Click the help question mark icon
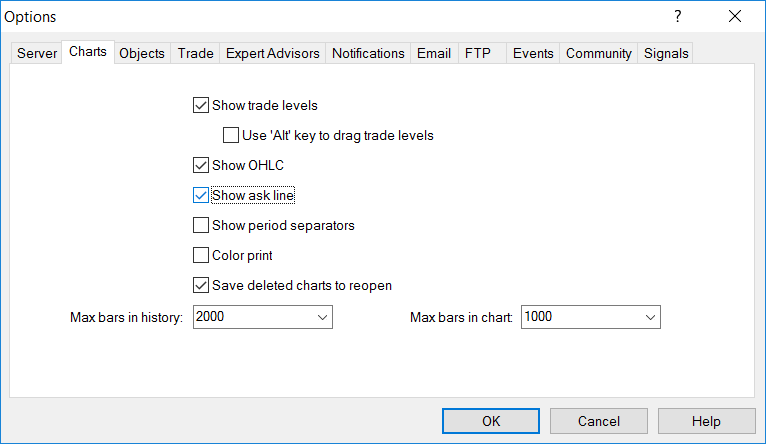The width and height of the screenshot is (766, 444). pos(677,16)
